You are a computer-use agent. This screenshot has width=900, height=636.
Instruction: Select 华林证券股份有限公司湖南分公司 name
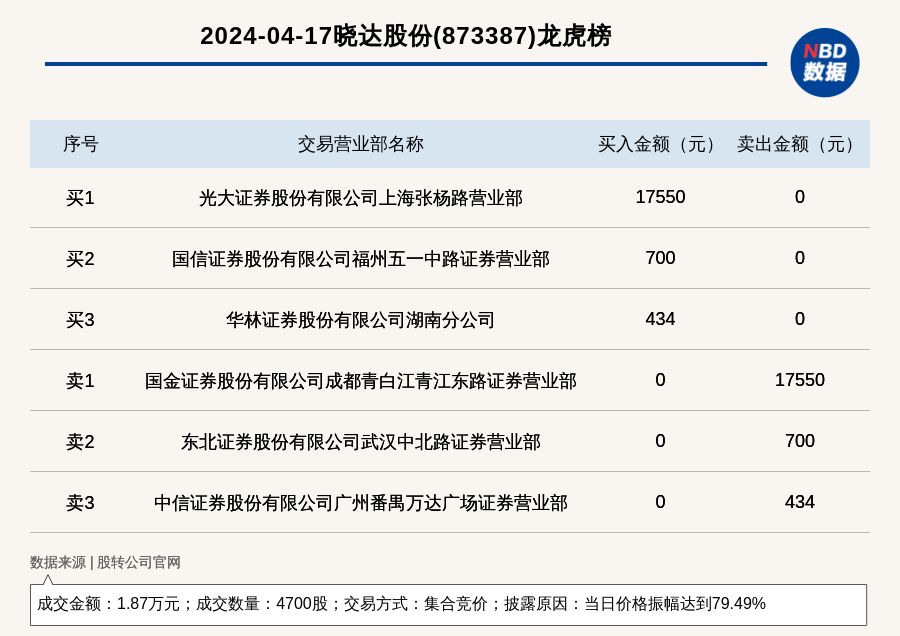(x=360, y=320)
